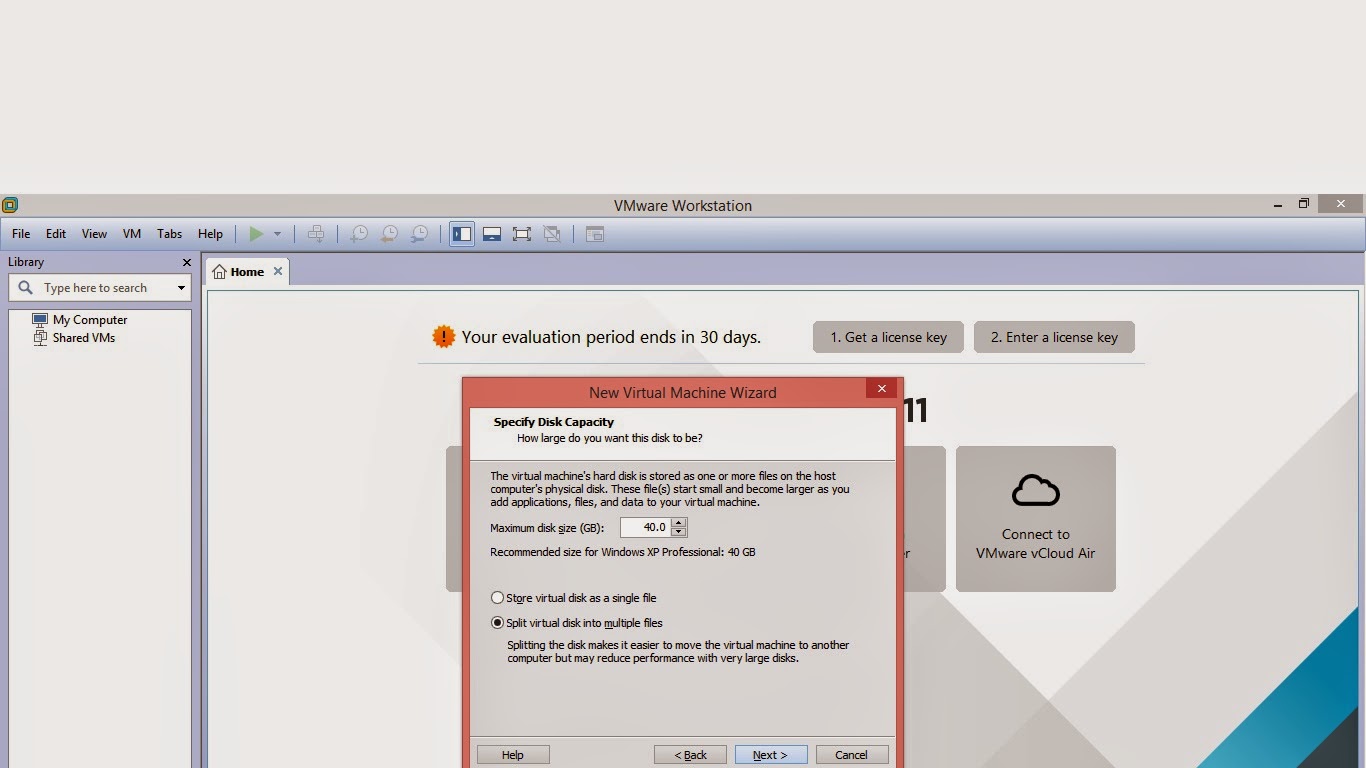Screen dimensions: 1366x768
Task: Open the File menu
Action: point(21,234)
